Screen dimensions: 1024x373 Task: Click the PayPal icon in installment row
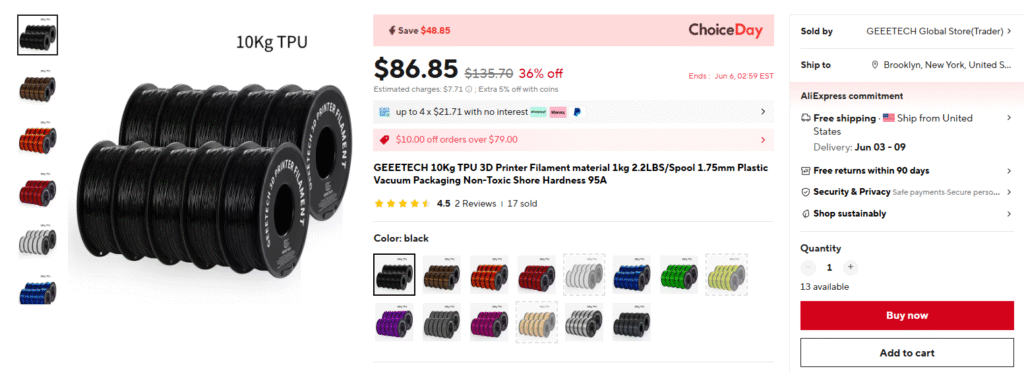pos(577,112)
